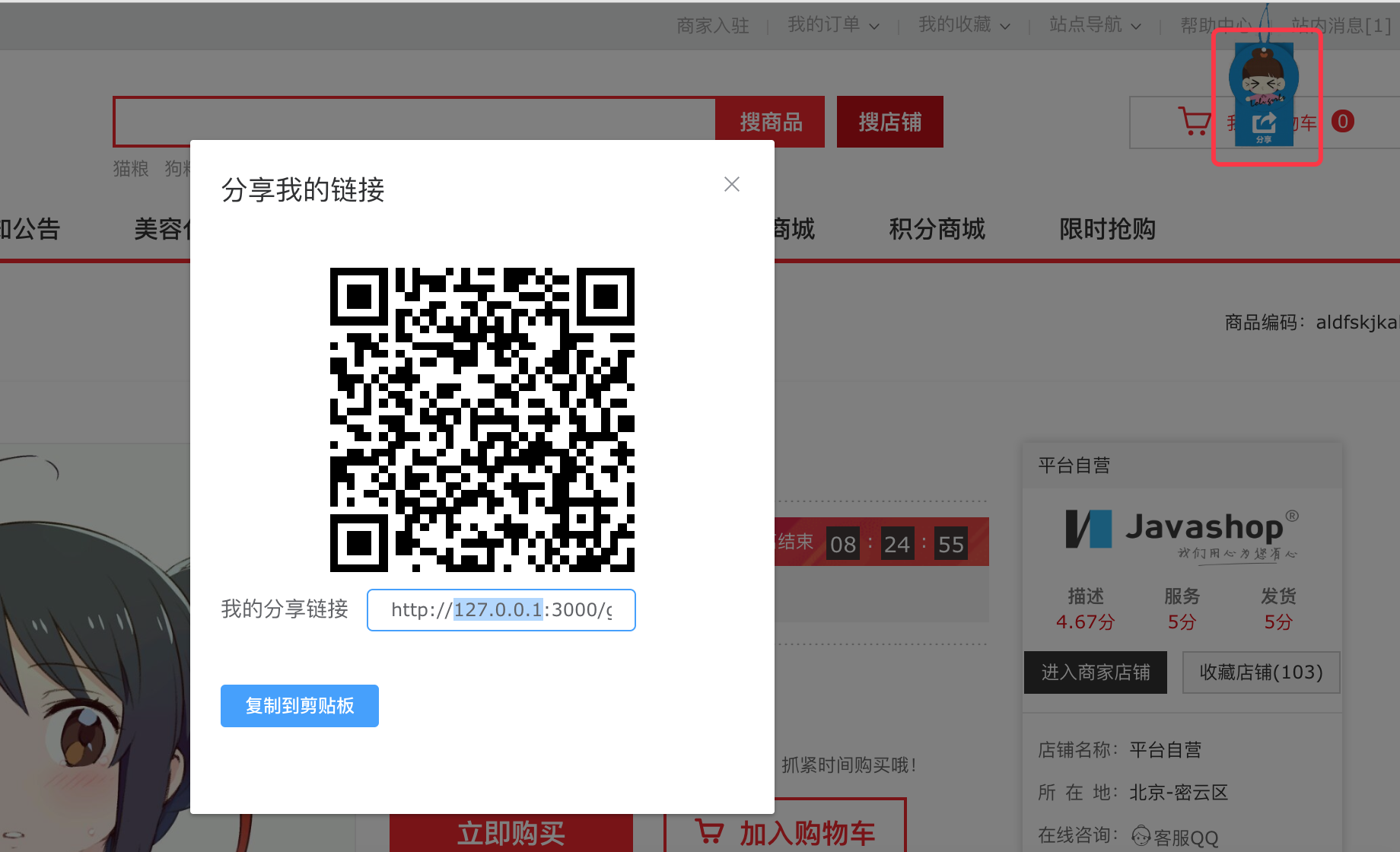Click 进入商家店铺 button
The width and height of the screenshot is (1400, 852).
click(1096, 672)
